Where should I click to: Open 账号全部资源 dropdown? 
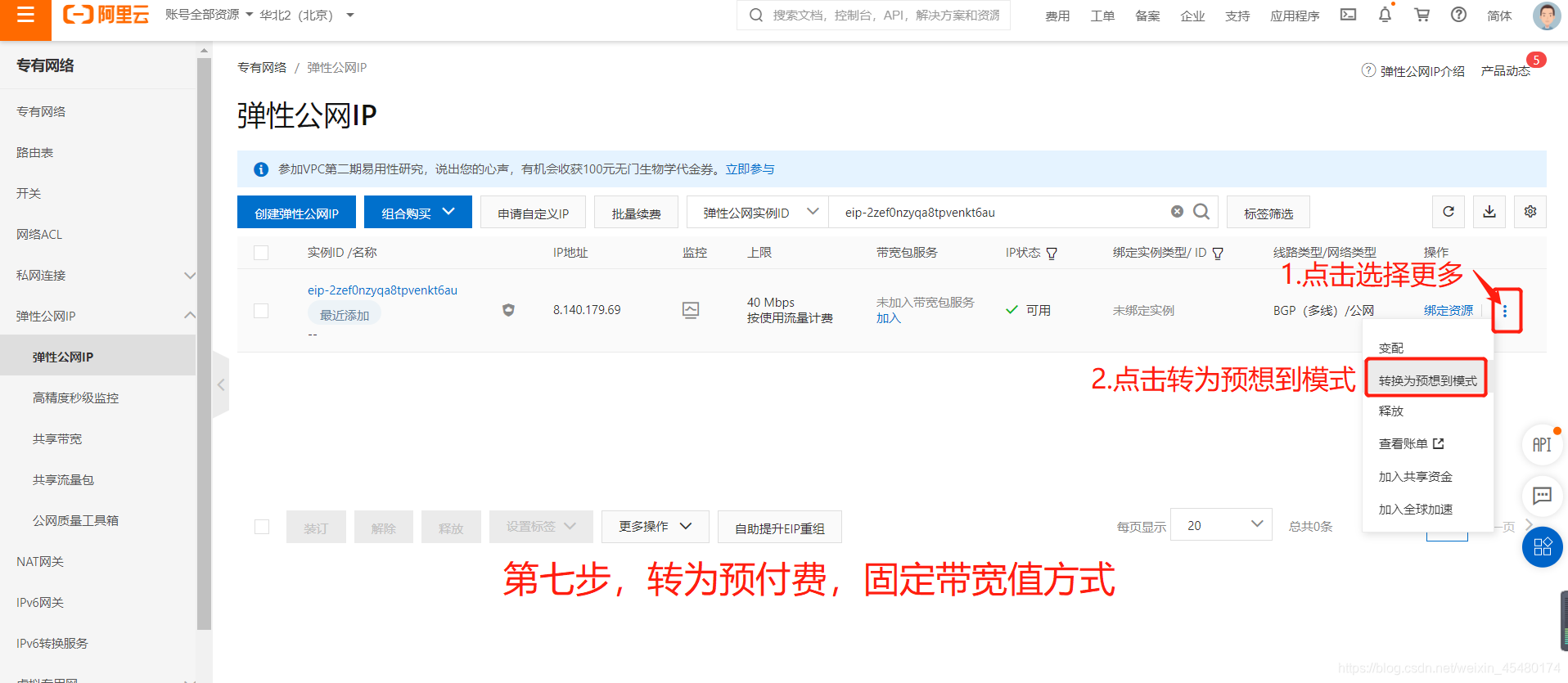point(209,15)
